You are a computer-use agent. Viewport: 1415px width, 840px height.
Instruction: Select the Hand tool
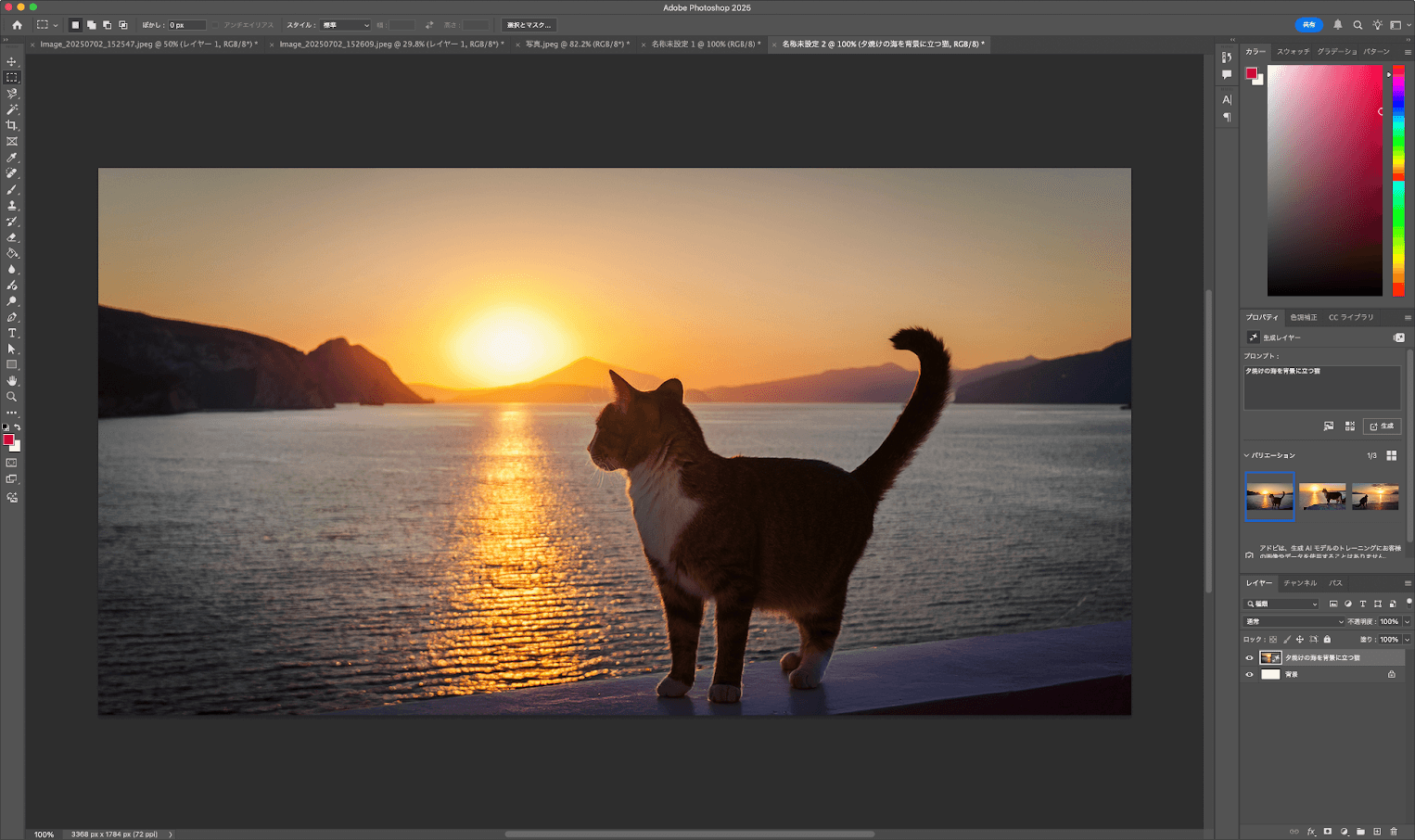point(12,381)
